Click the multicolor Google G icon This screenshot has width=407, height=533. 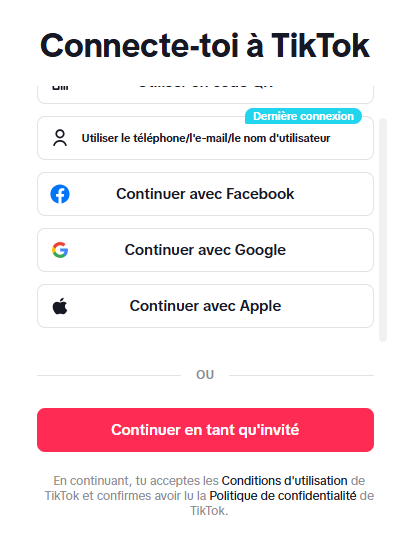(60, 250)
